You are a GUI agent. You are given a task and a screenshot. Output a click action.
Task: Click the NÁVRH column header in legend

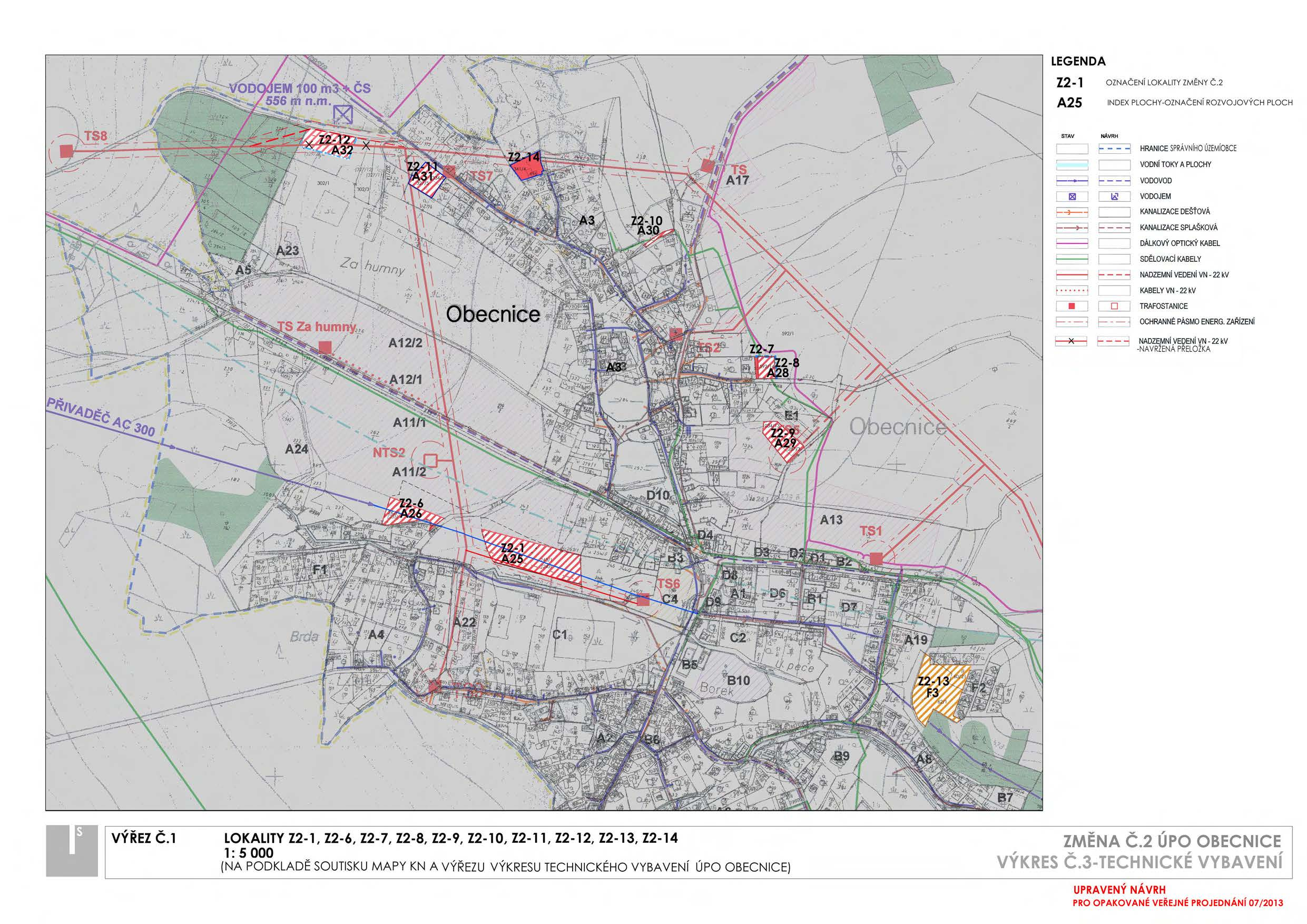[x=1109, y=136]
